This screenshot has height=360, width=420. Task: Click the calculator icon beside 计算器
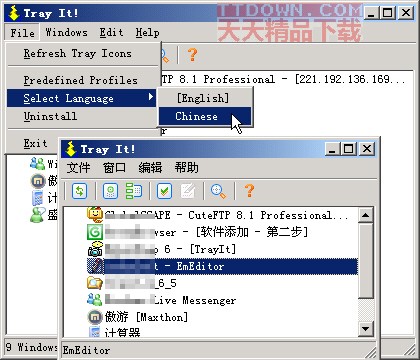coord(95,331)
